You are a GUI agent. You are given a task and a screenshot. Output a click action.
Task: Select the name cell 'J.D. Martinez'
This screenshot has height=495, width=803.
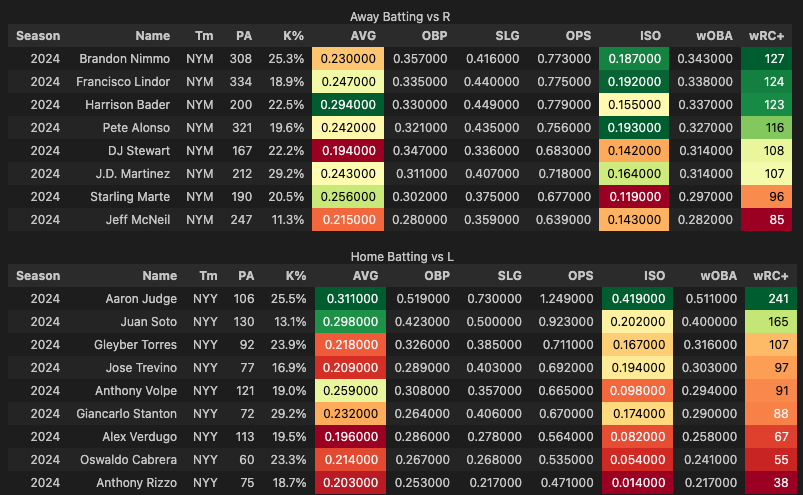point(133,174)
